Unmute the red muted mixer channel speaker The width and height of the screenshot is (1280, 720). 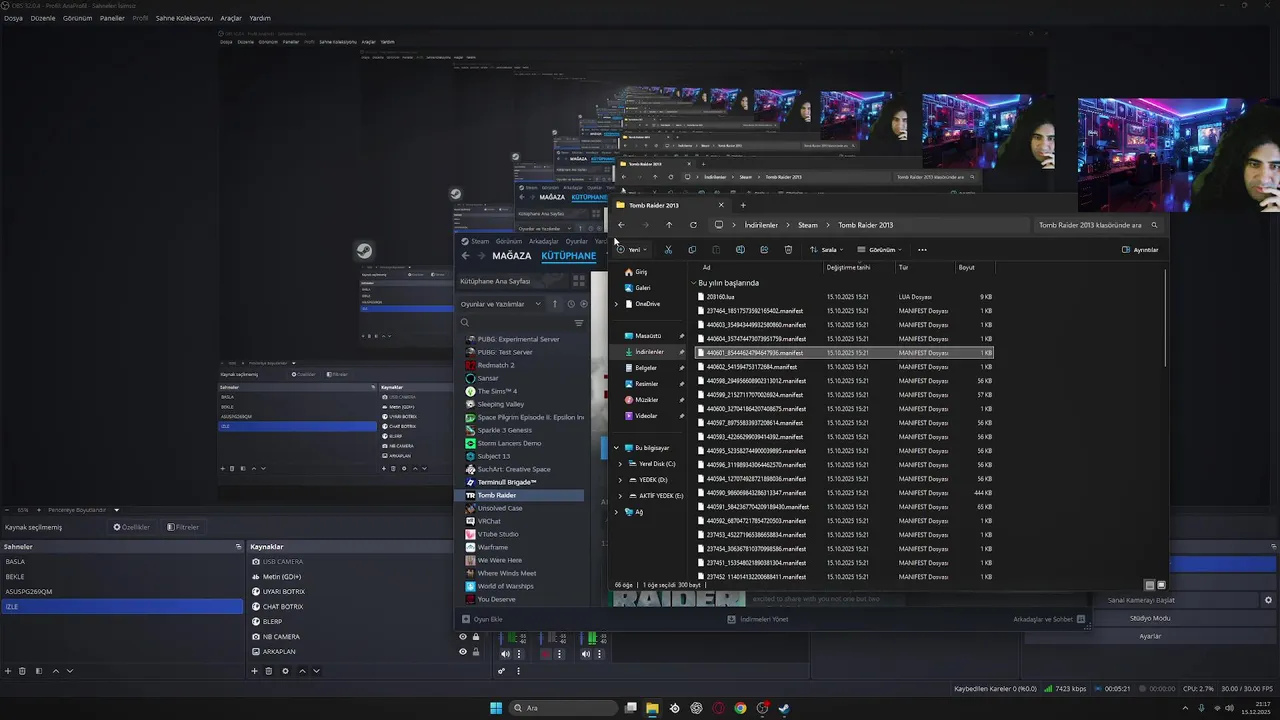[x=545, y=654]
